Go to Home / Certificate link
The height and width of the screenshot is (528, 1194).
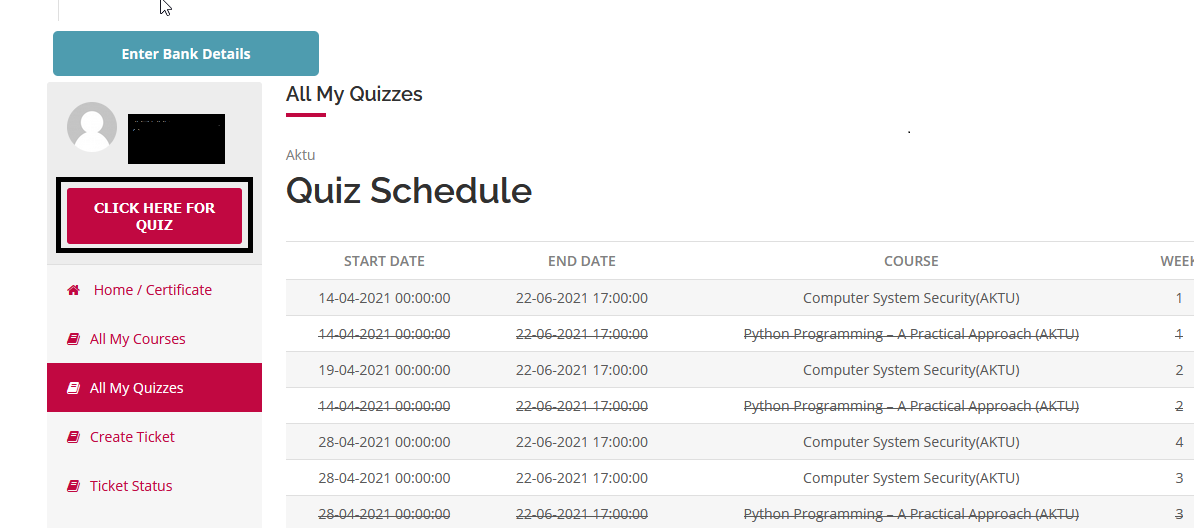click(x=153, y=290)
